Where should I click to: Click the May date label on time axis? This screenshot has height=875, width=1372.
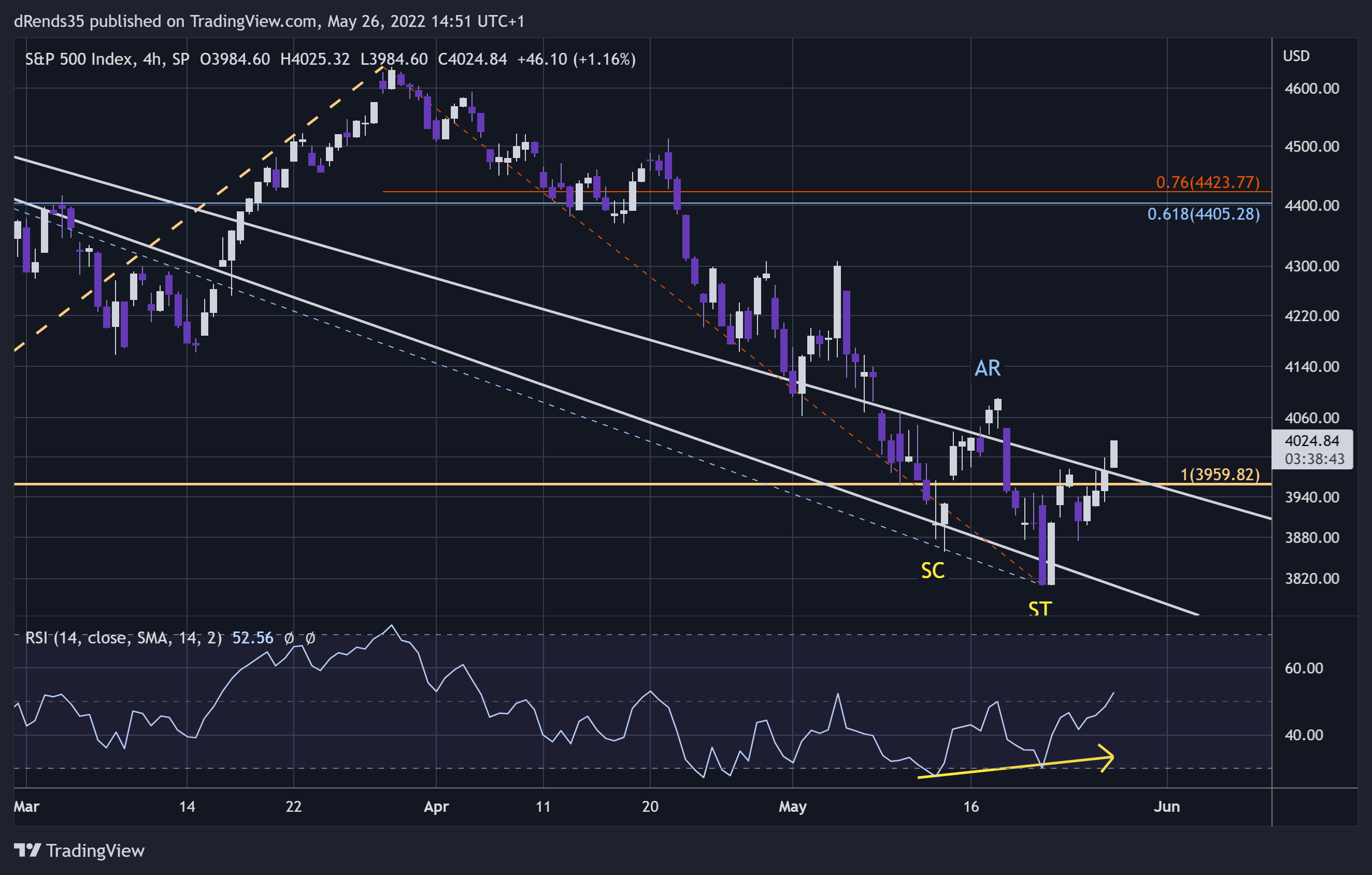pos(793,807)
